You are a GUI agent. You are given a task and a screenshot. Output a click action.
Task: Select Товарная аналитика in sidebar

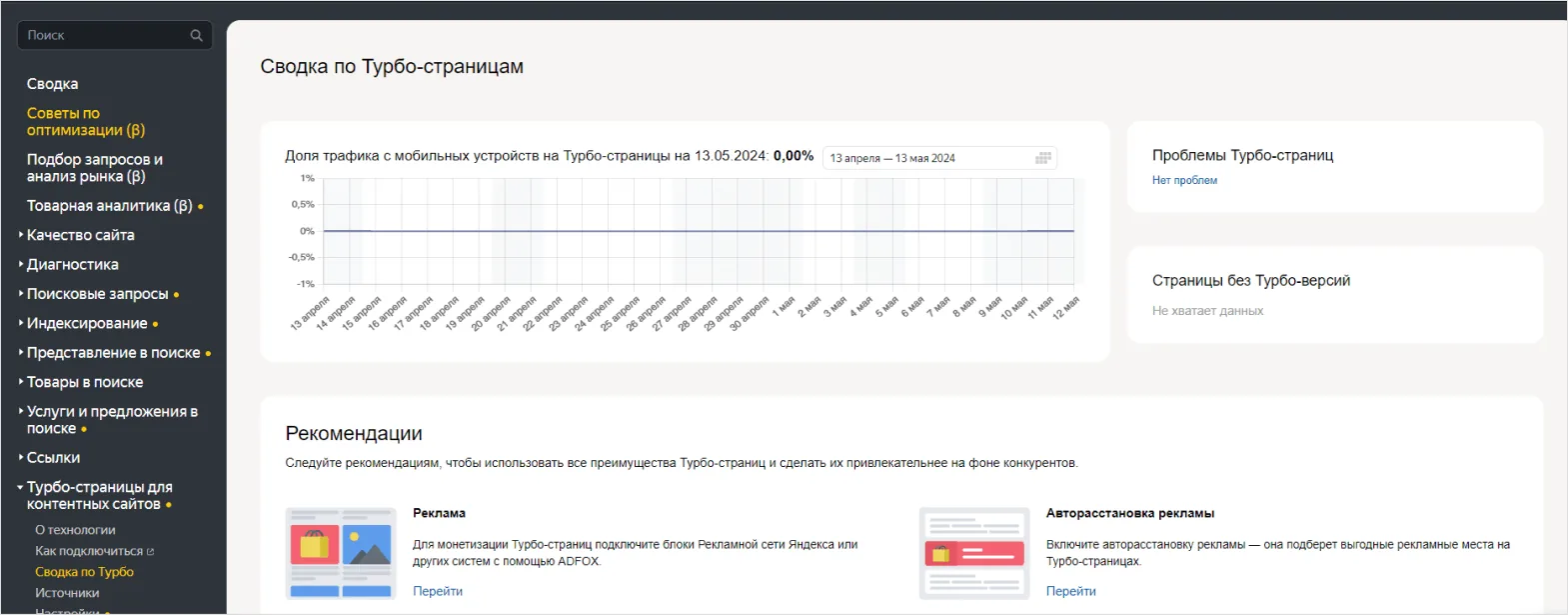pos(109,206)
